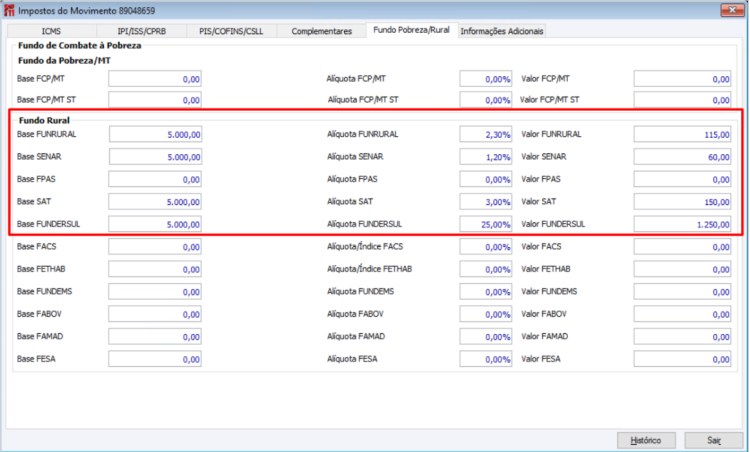Go to the Complementares tab
Viewport: 750px width, 452px height.
(321, 31)
